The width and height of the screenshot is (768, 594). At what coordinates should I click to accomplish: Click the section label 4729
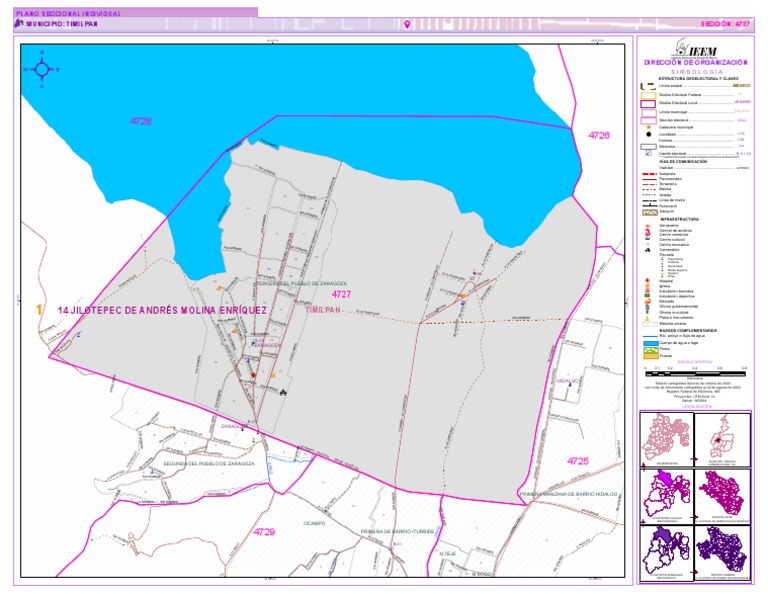point(264,532)
